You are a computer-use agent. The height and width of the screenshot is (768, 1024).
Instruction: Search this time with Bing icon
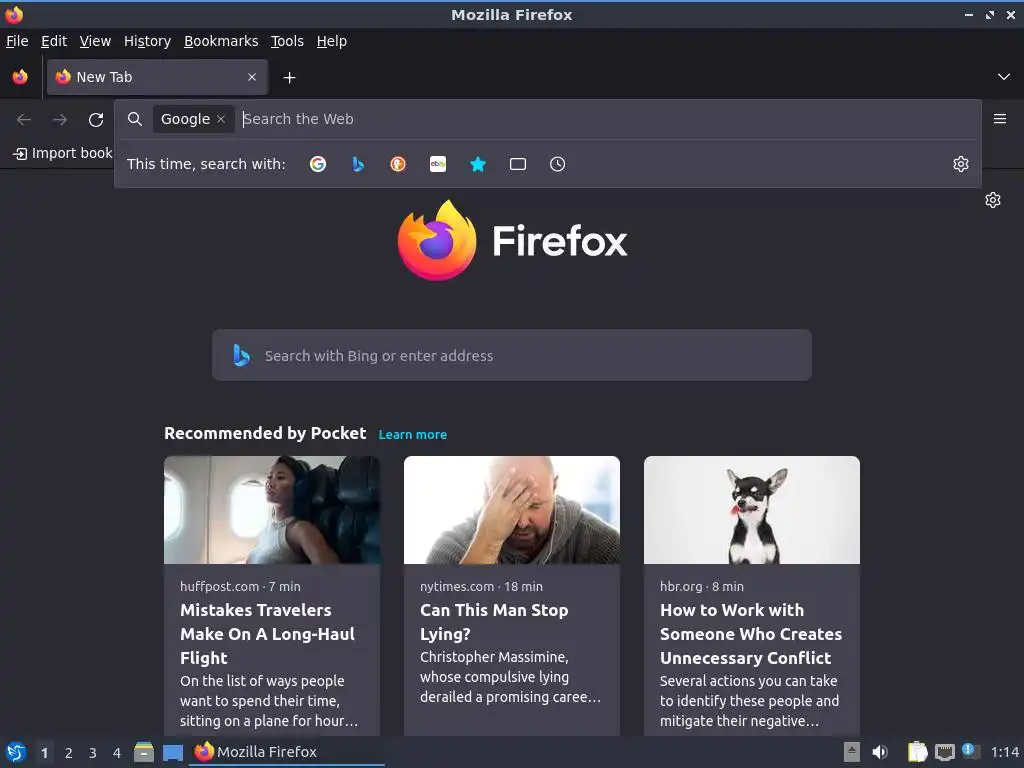click(358, 164)
